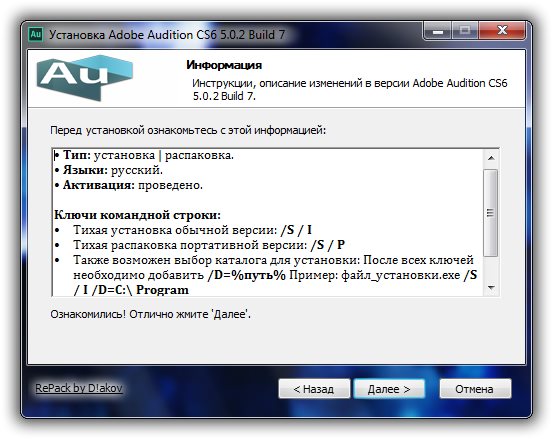This screenshot has height=439, width=553.
Task: Cancel setup with the Отмена button
Action: (475, 389)
